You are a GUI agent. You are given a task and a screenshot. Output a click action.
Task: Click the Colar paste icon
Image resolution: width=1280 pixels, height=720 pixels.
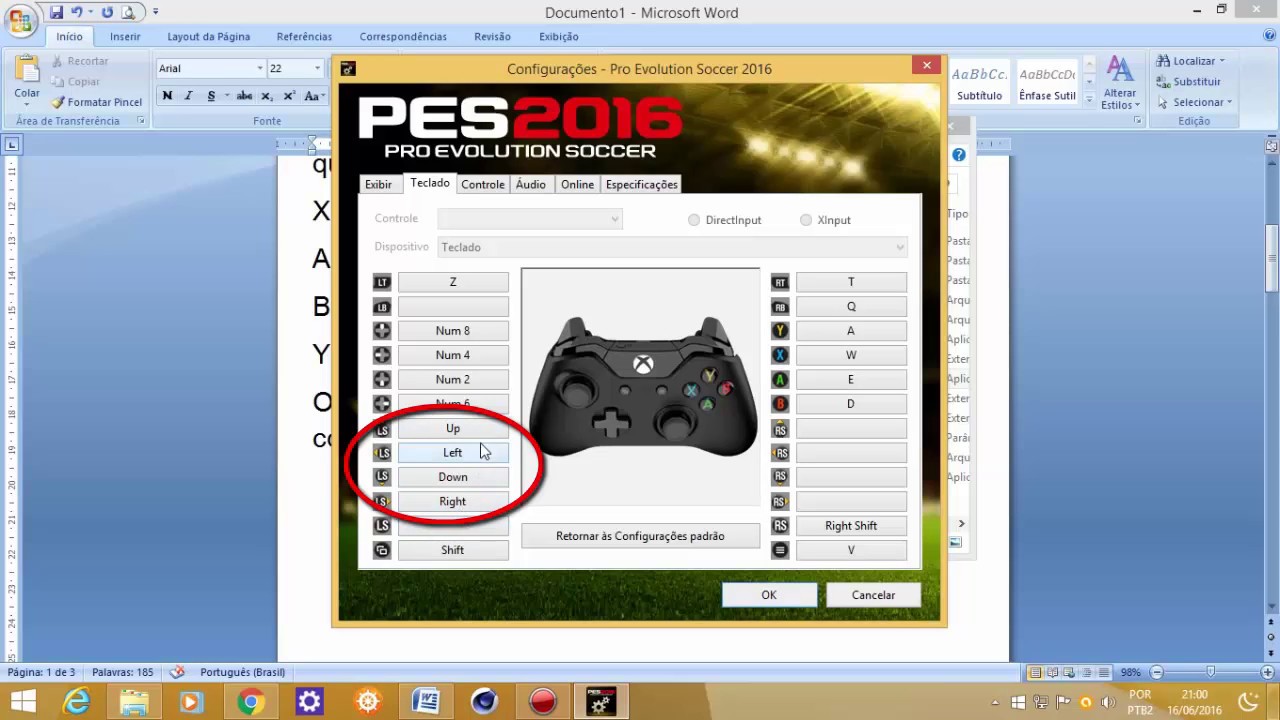pyautogui.click(x=27, y=70)
